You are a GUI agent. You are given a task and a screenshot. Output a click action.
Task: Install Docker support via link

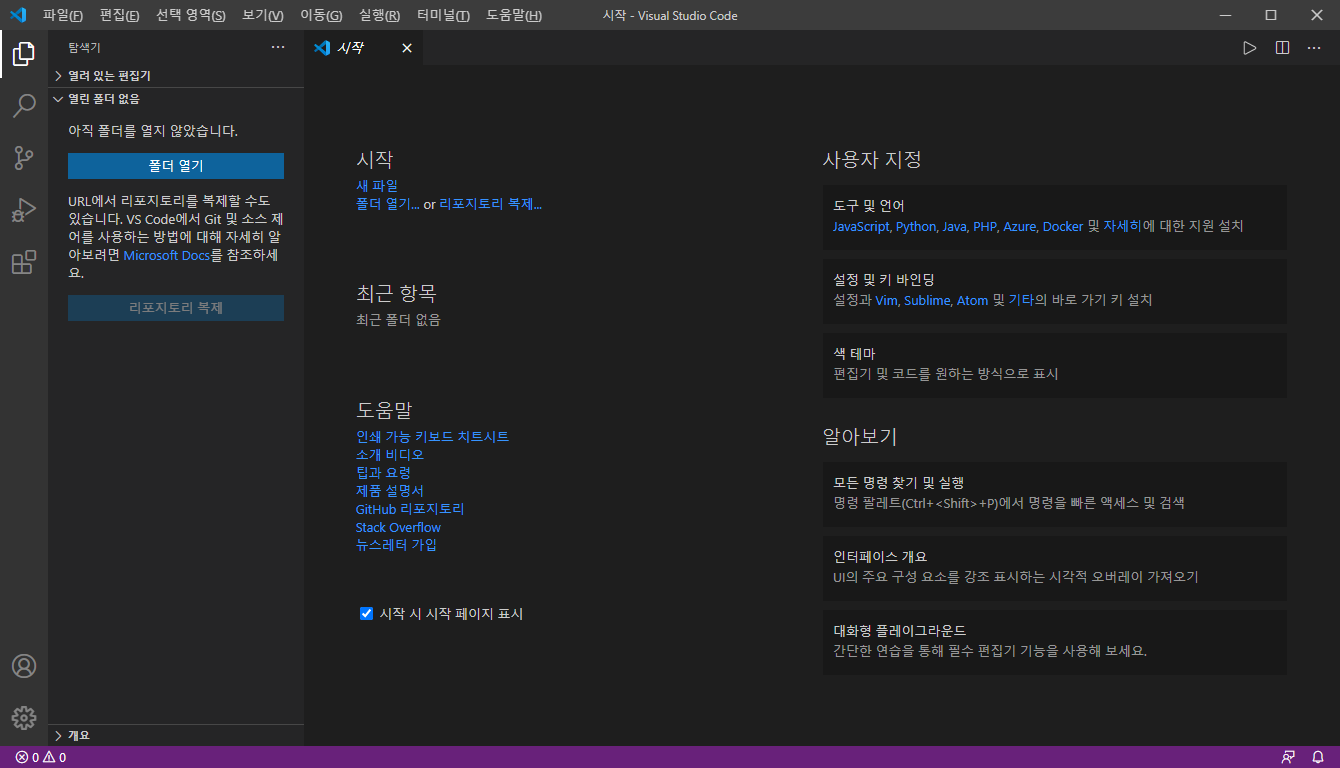[1063, 227]
